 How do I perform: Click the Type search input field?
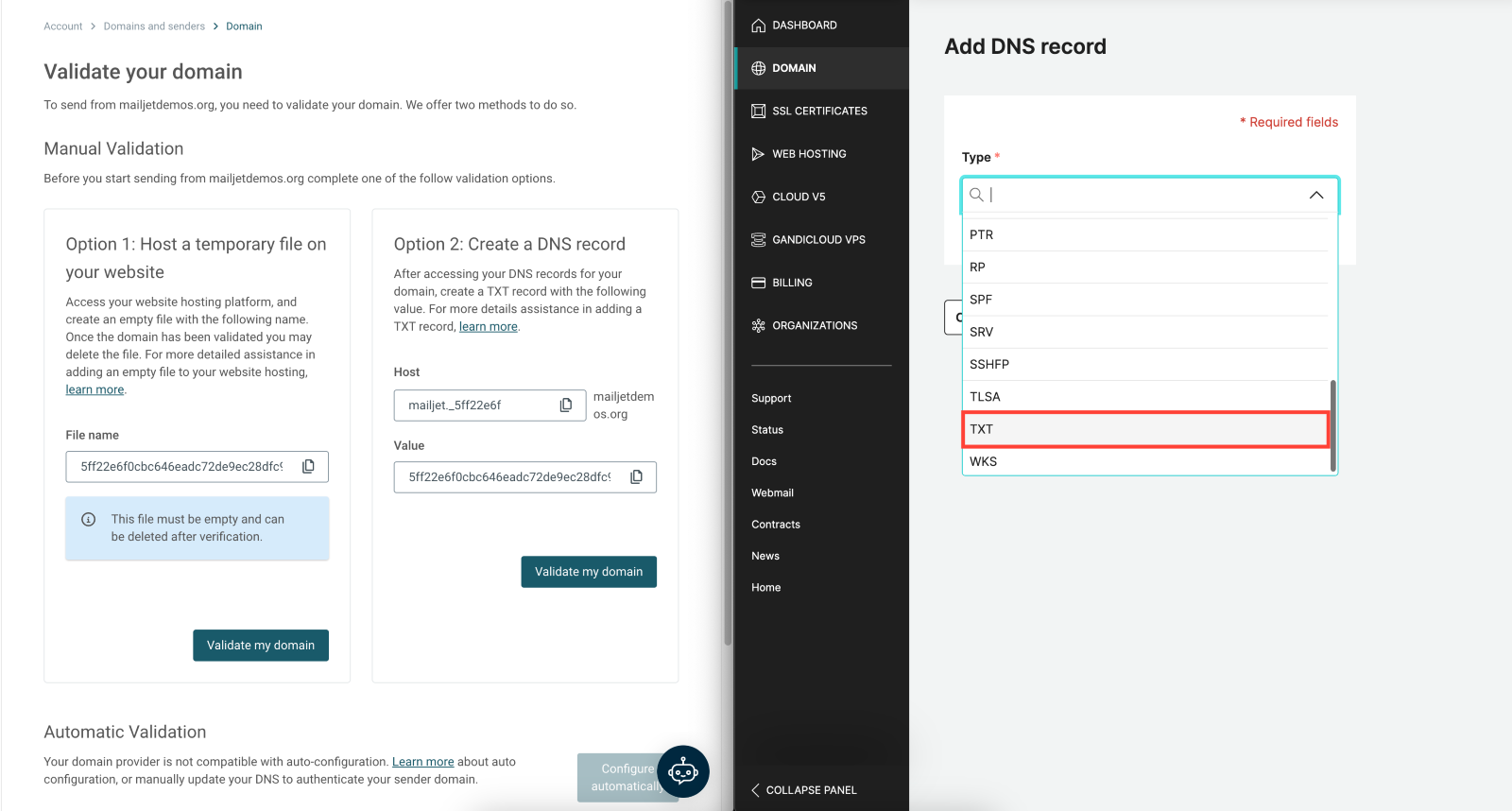coord(1150,195)
